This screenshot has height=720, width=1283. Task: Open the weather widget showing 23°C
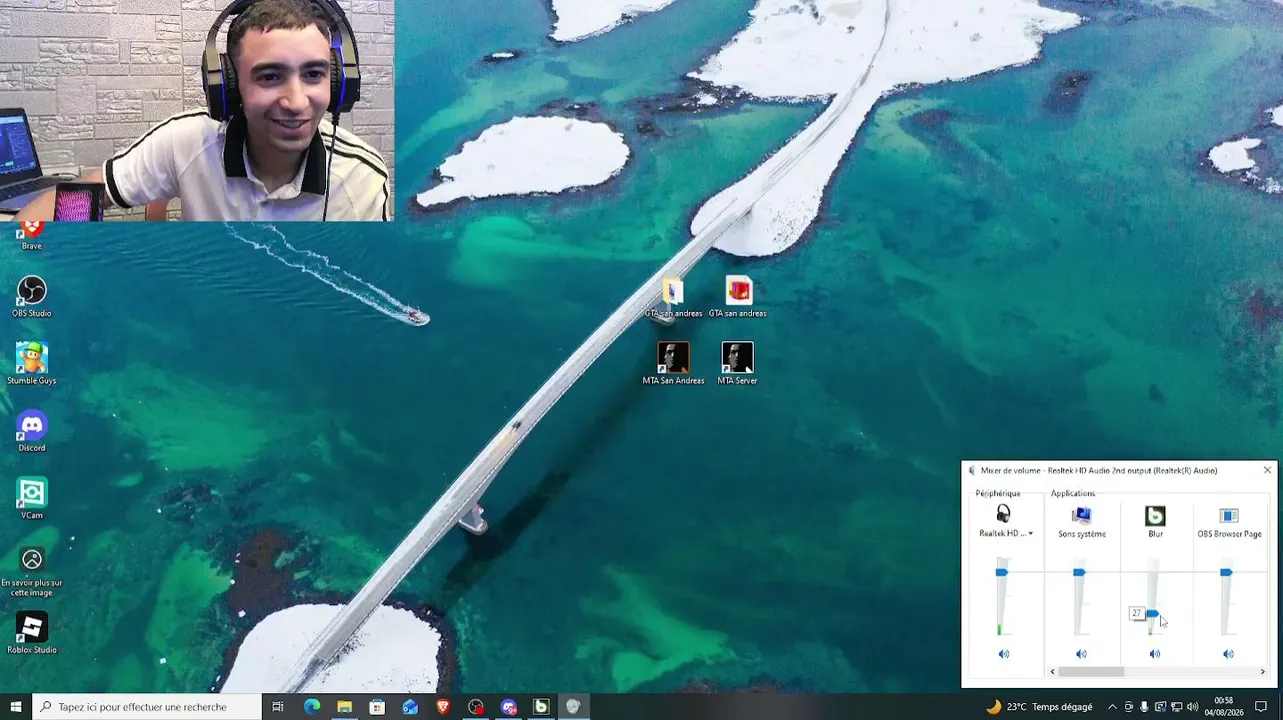point(1039,707)
